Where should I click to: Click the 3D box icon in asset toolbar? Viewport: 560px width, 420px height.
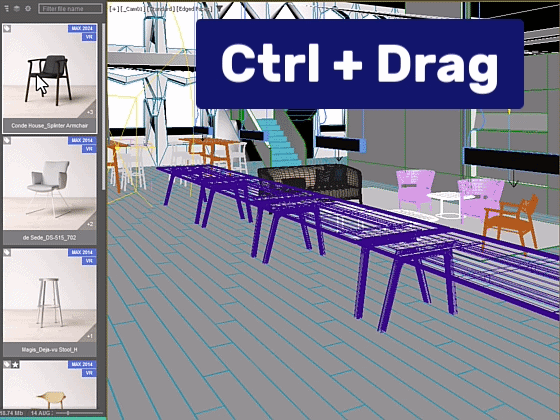[x=17, y=8]
